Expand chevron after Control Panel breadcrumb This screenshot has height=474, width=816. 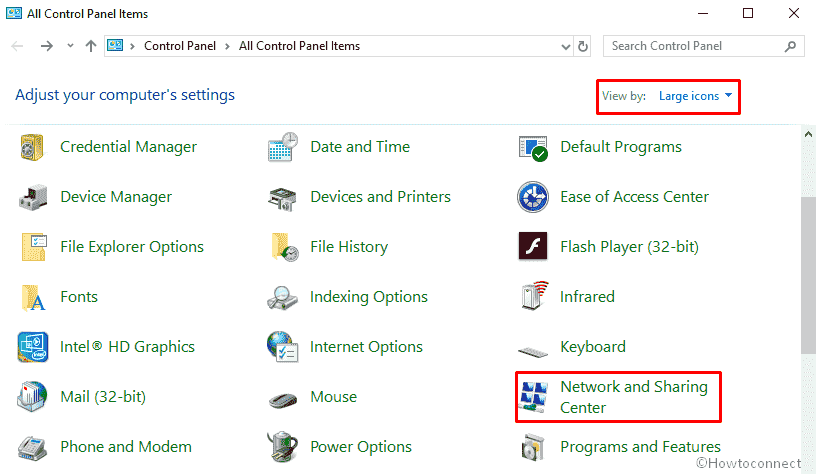click(x=227, y=46)
